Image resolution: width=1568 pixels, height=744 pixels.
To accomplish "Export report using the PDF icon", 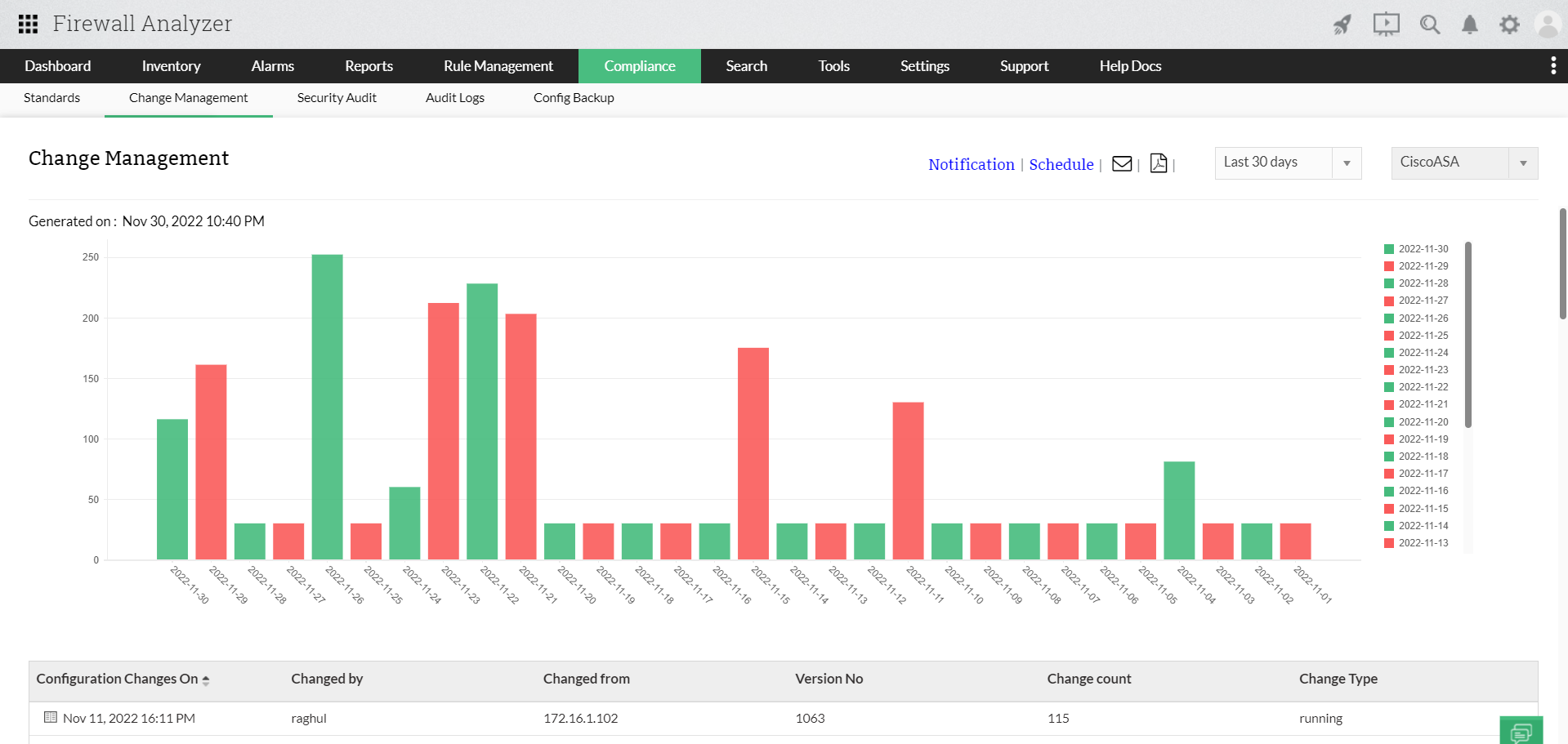I will [x=1158, y=163].
